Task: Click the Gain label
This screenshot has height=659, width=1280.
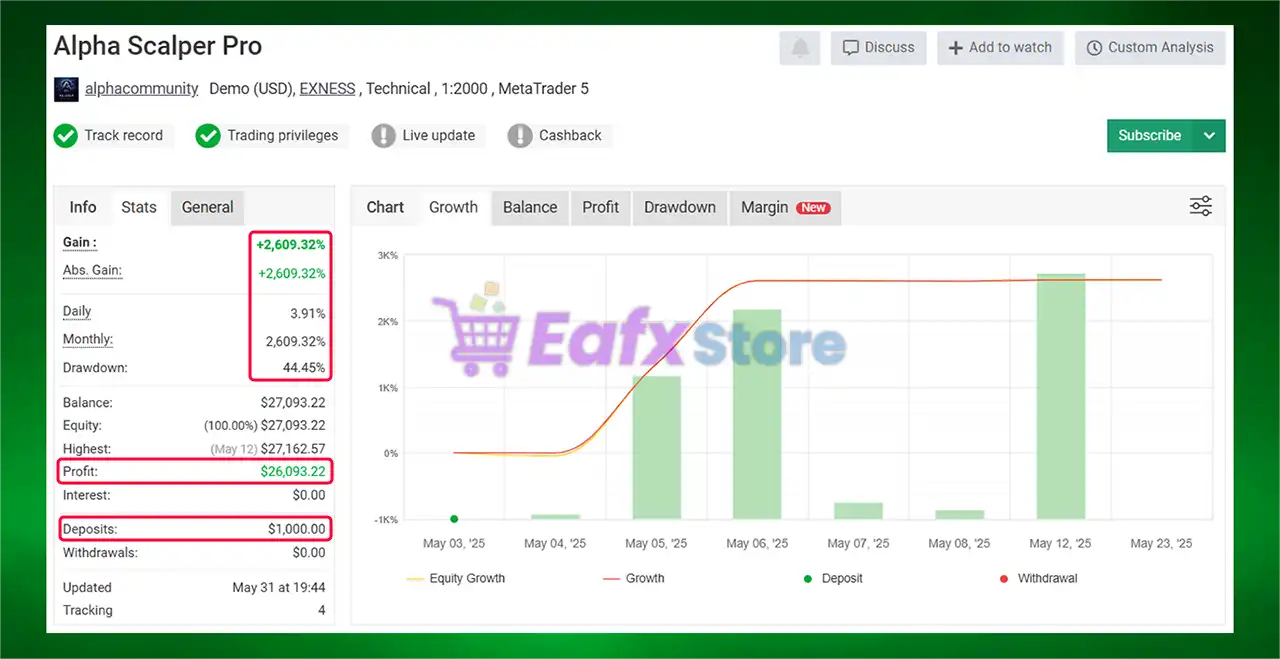Action: [x=80, y=243]
